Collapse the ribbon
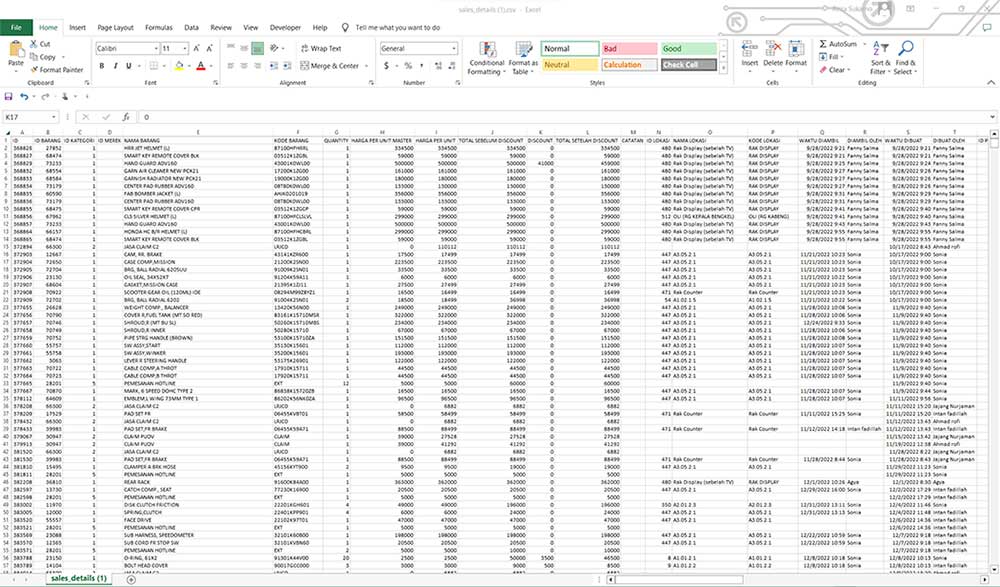The width and height of the screenshot is (1000, 587). click(990, 82)
